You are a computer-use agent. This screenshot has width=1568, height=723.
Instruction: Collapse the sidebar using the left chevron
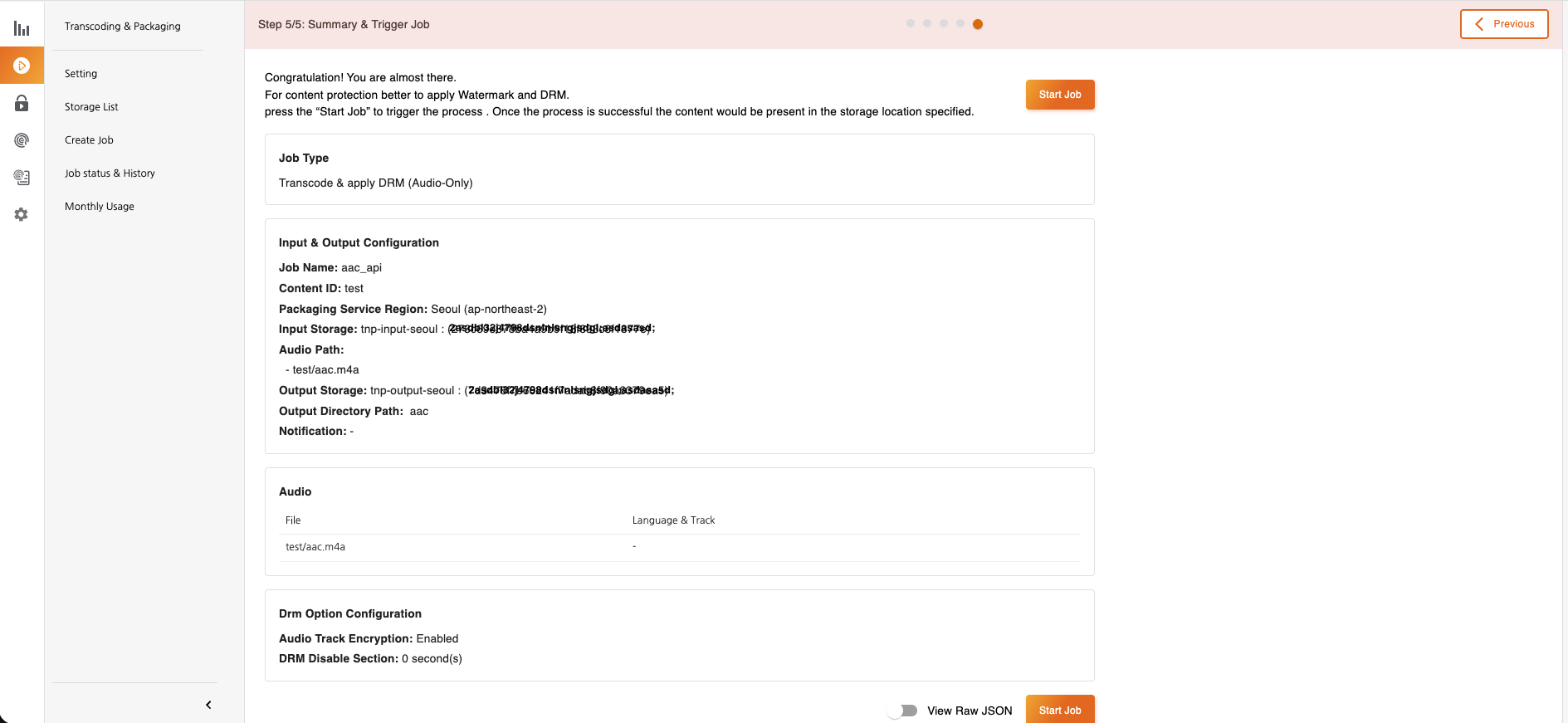(208, 705)
